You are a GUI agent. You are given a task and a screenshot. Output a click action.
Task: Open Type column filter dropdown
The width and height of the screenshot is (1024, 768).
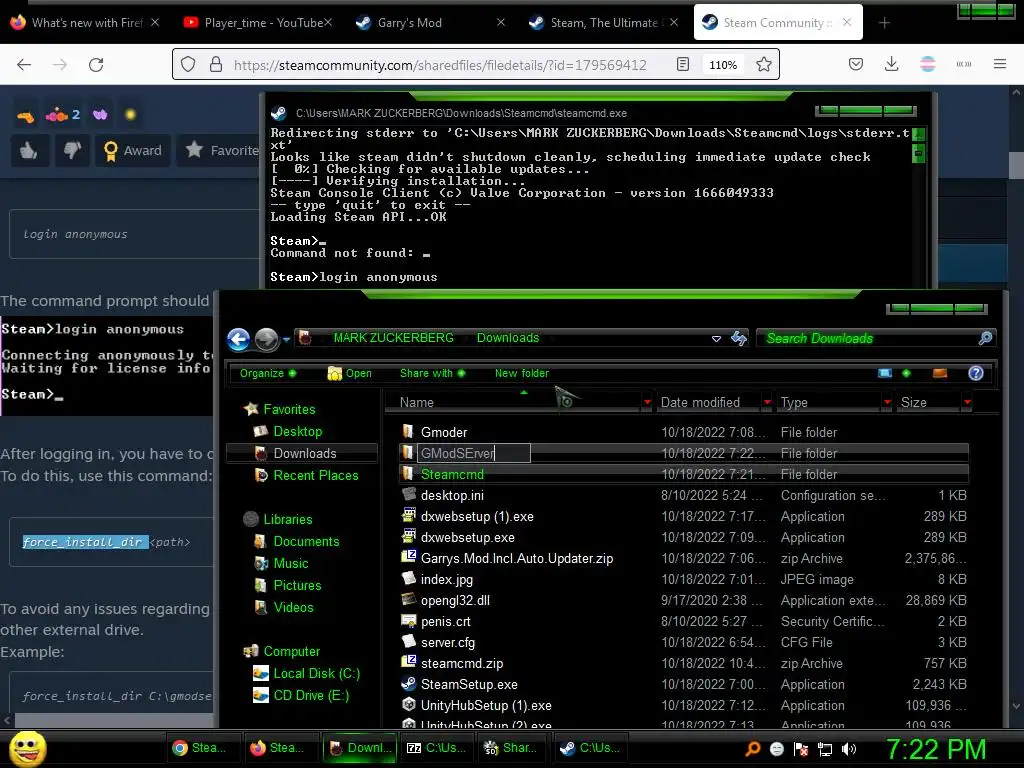click(x=887, y=402)
